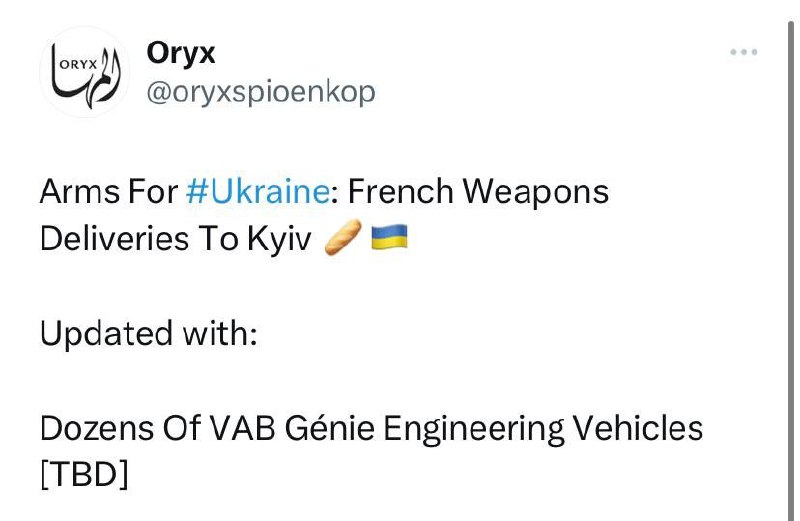The height and width of the screenshot is (521, 800).
Task: Click the word "Génie"
Action: [317, 428]
